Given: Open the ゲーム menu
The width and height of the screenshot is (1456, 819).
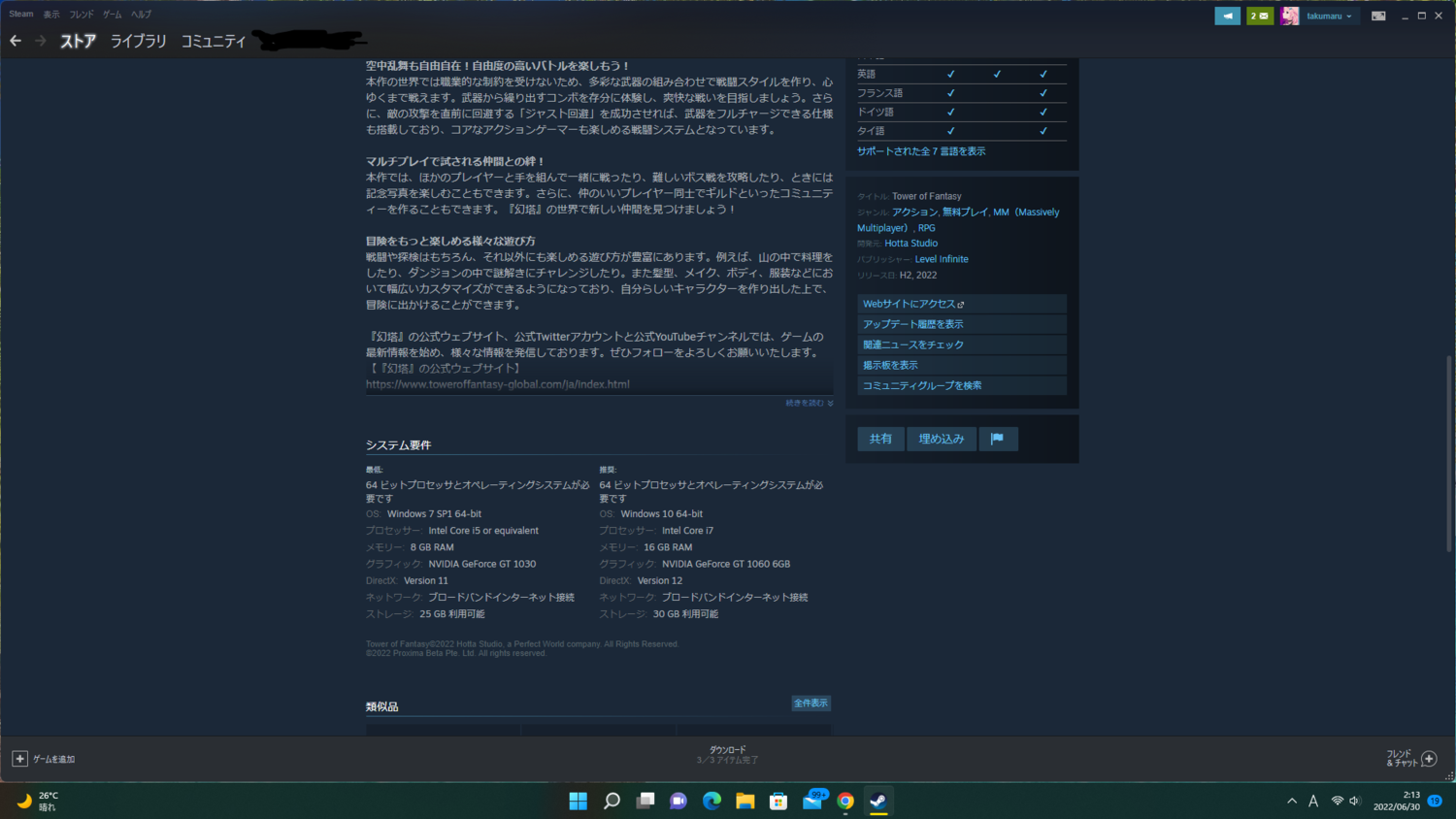Looking at the screenshot, I should [x=113, y=15].
